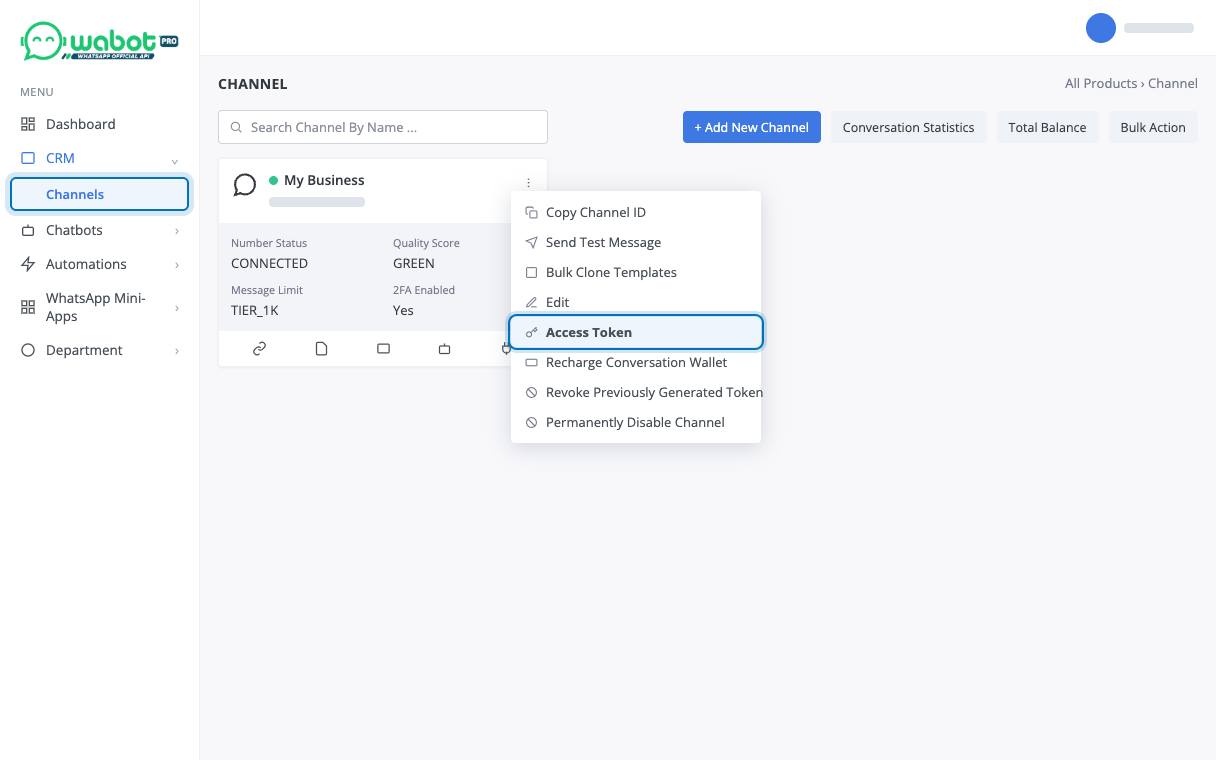Expand the Department submenu arrow

177,351
